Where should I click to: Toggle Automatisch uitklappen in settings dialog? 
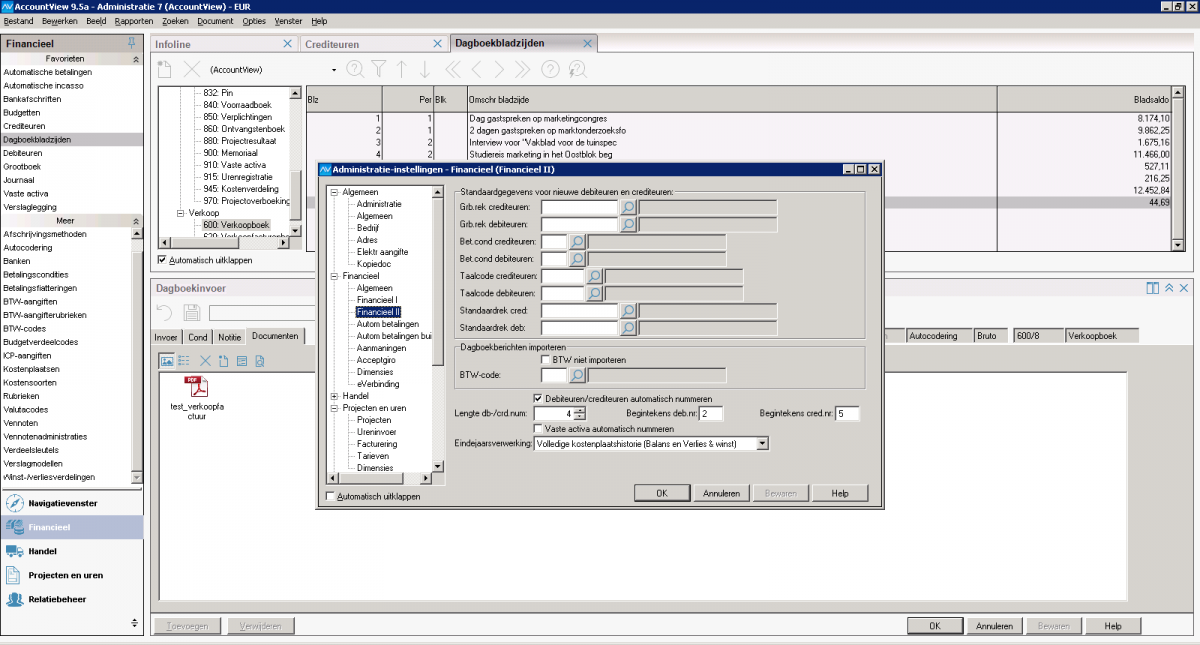pos(331,496)
